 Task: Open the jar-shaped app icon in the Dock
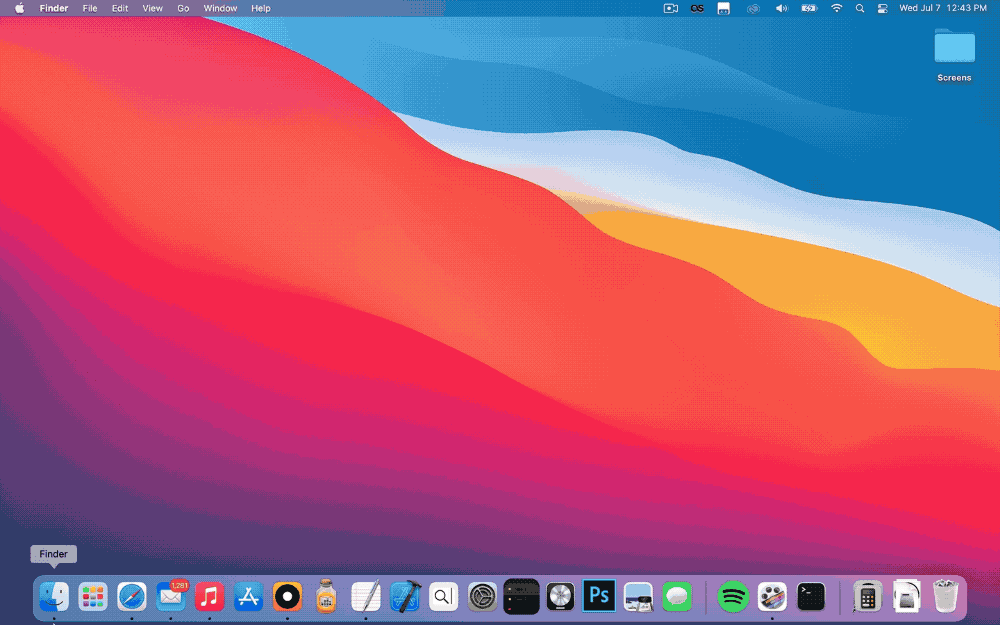pos(327,597)
